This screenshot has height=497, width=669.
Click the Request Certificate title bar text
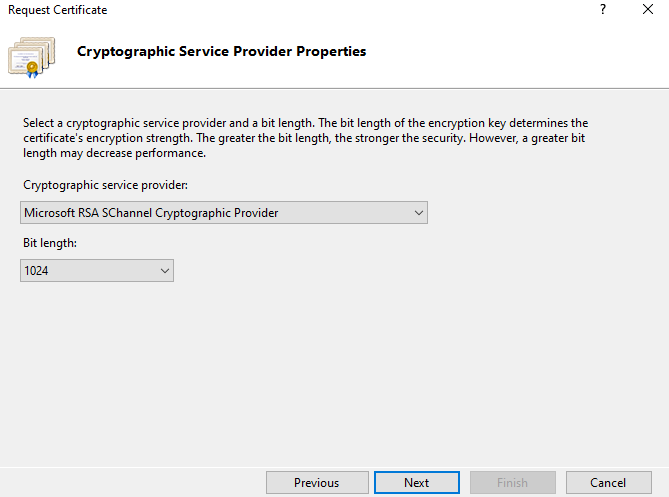point(58,10)
